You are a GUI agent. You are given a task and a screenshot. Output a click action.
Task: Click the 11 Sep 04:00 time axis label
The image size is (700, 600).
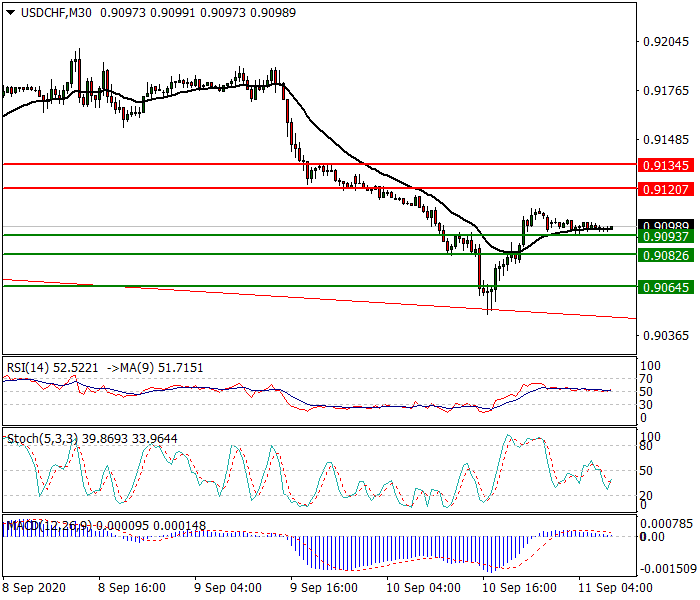point(615,588)
